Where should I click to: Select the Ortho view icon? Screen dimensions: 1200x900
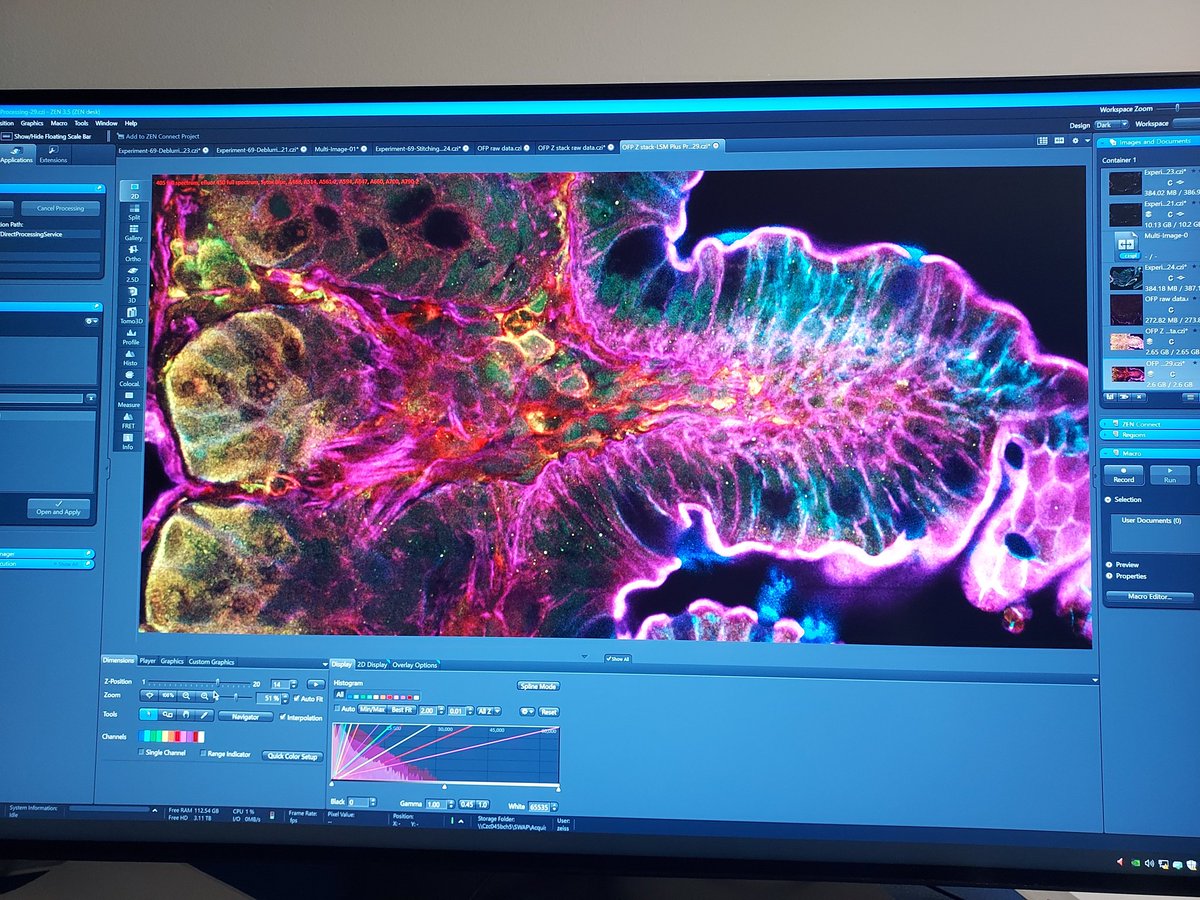coord(132,254)
